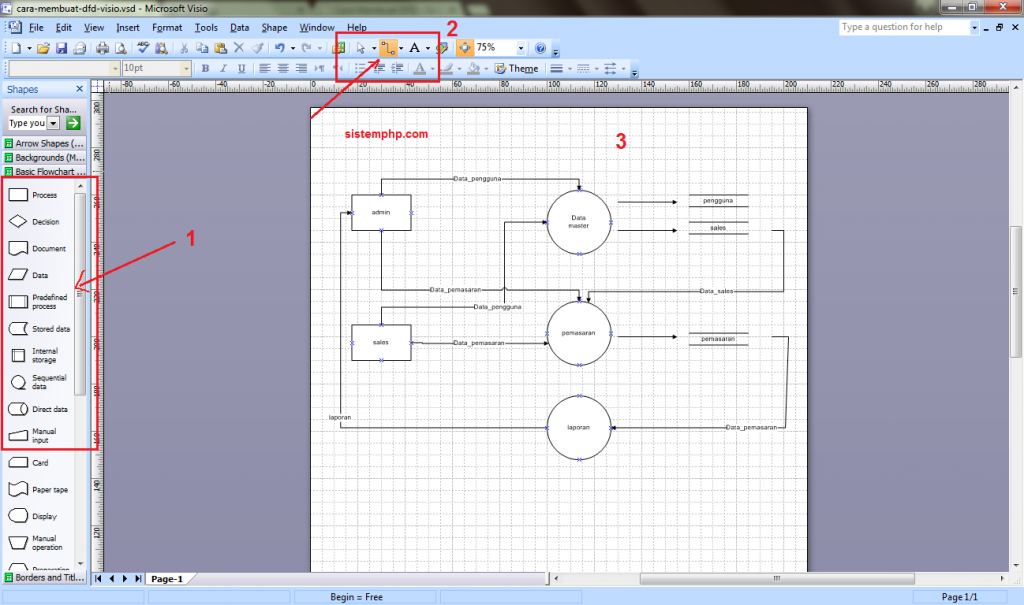Select the Connector tool
1024x605 pixels.
pyautogui.click(x=387, y=47)
